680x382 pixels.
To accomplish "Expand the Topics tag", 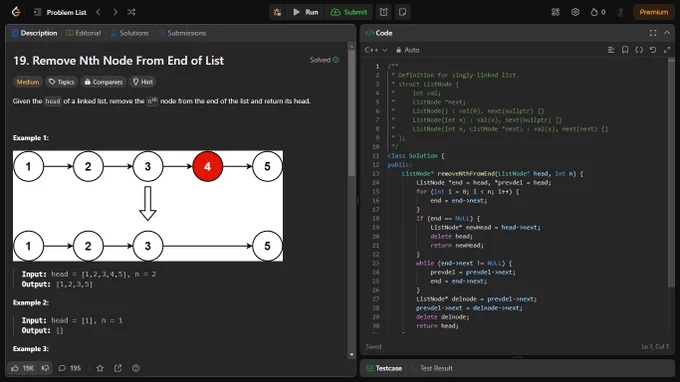I will pyautogui.click(x=62, y=82).
